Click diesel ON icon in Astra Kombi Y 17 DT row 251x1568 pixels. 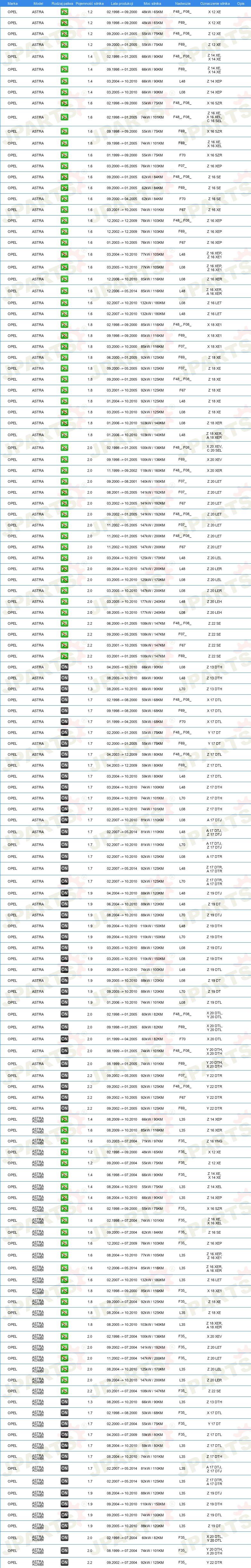click(64, 1424)
